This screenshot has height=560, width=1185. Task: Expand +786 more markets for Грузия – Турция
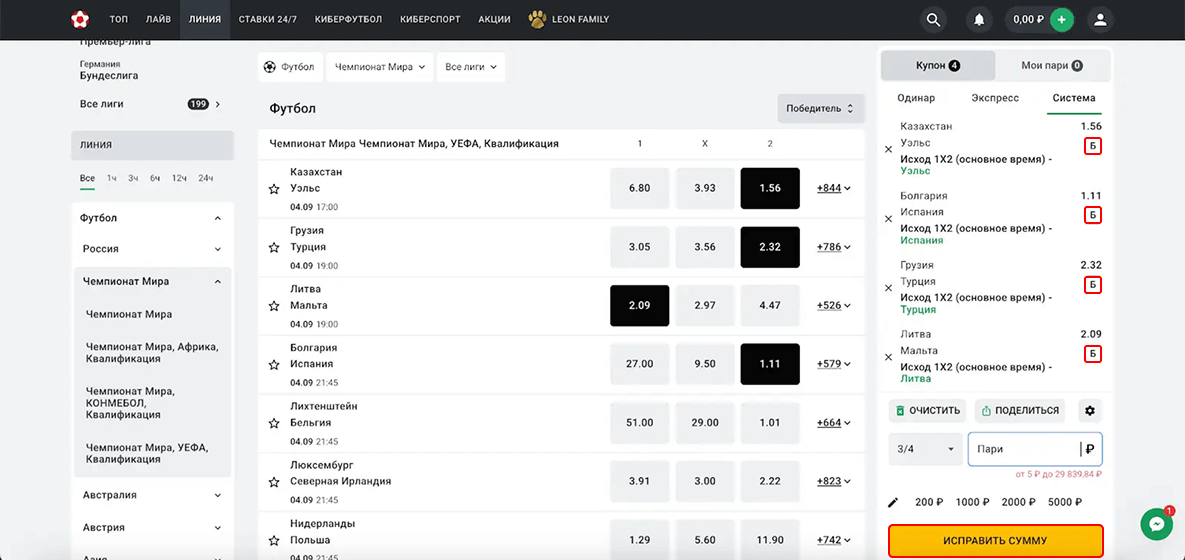[834, 247]
